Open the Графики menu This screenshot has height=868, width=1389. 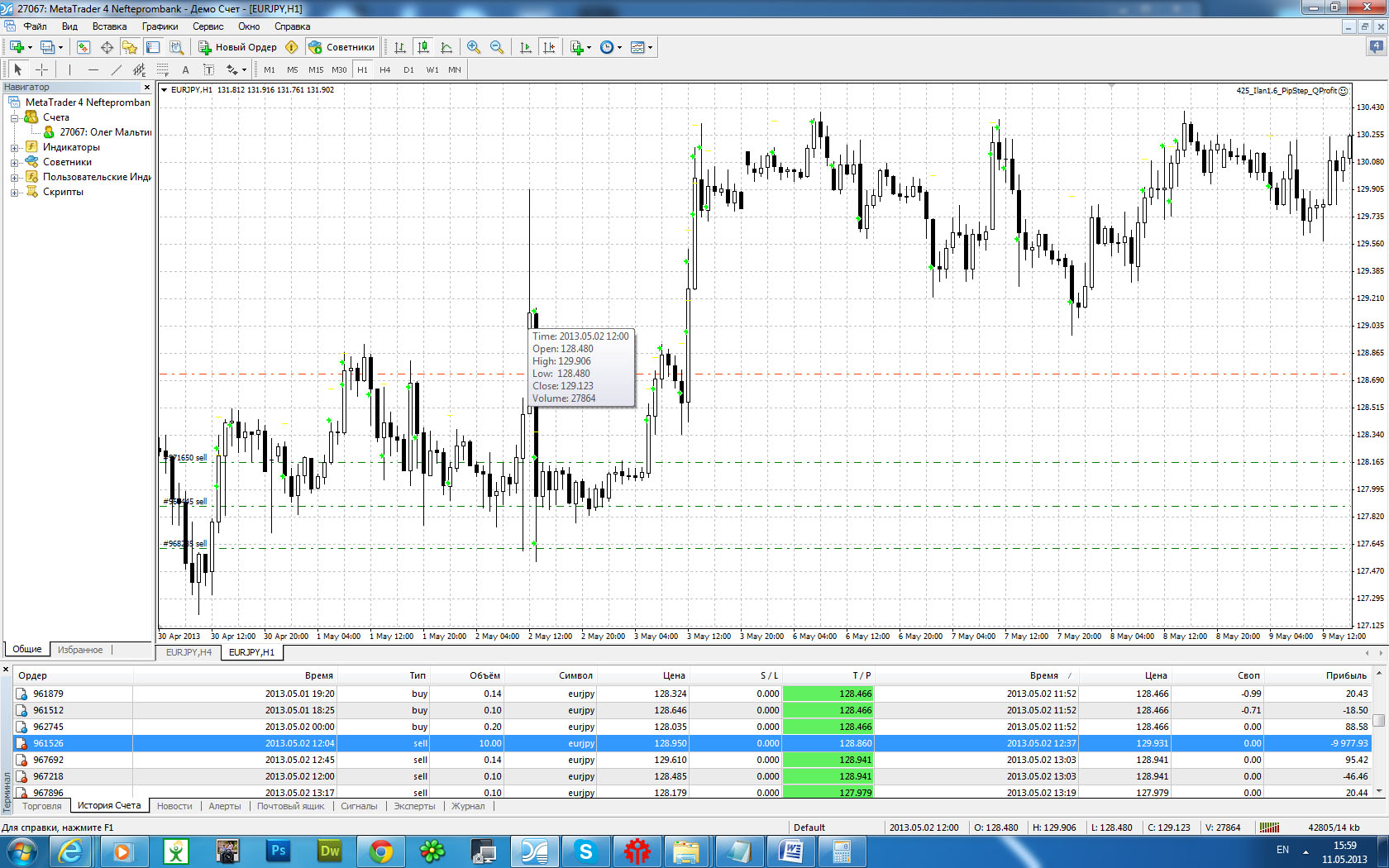point(160,26)
